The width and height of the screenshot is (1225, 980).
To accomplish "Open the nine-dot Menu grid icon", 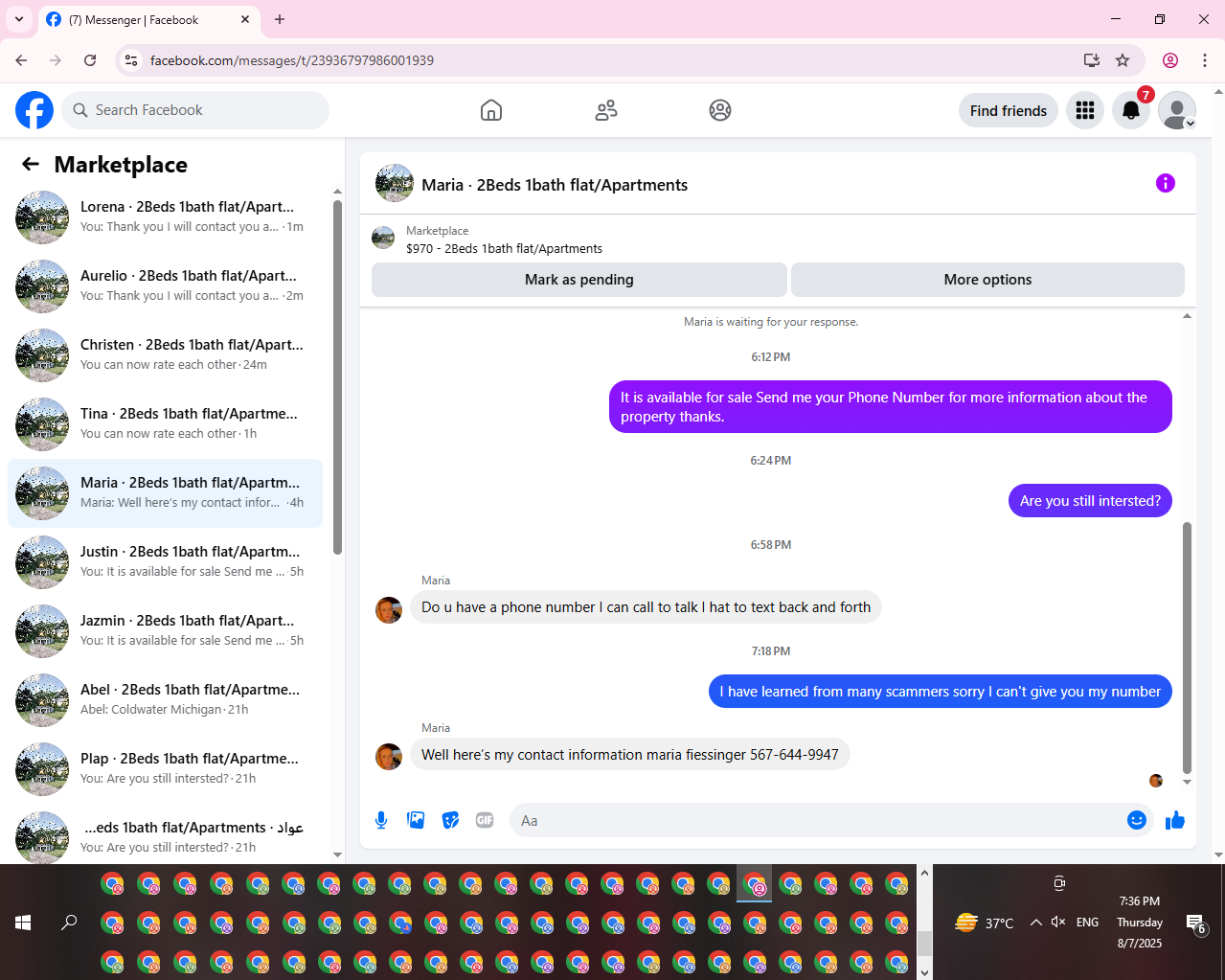I will (1085, 110).
